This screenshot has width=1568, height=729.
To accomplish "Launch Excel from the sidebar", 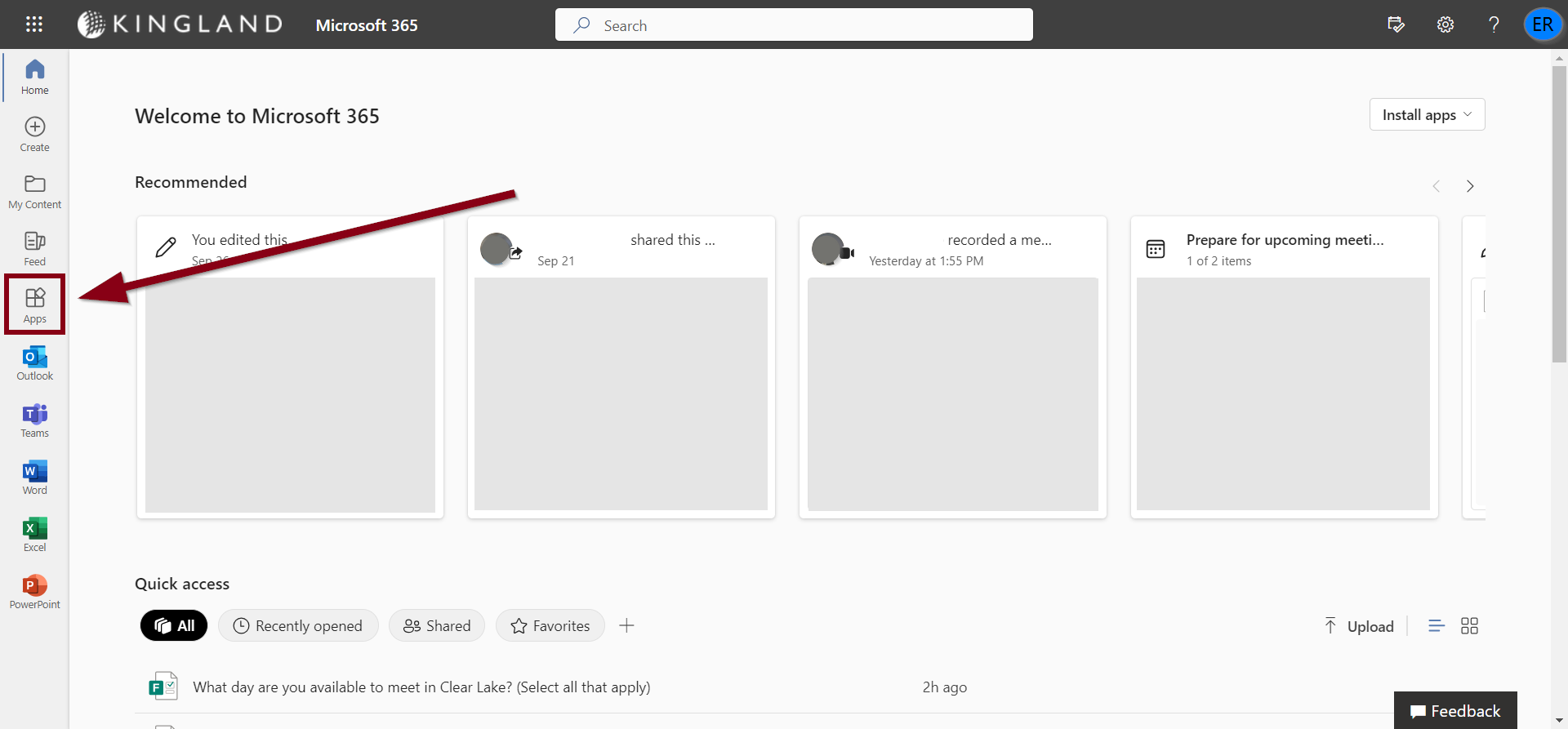I will 34,535.
